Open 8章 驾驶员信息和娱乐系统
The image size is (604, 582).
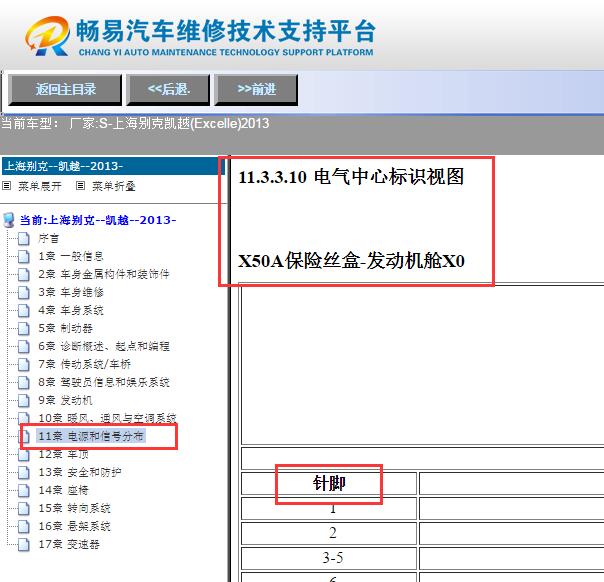[104, 382]
